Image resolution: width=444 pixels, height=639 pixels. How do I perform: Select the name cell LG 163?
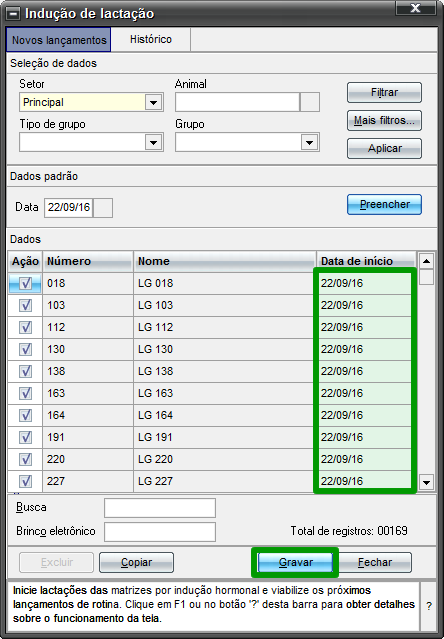(x=225, y=393)
